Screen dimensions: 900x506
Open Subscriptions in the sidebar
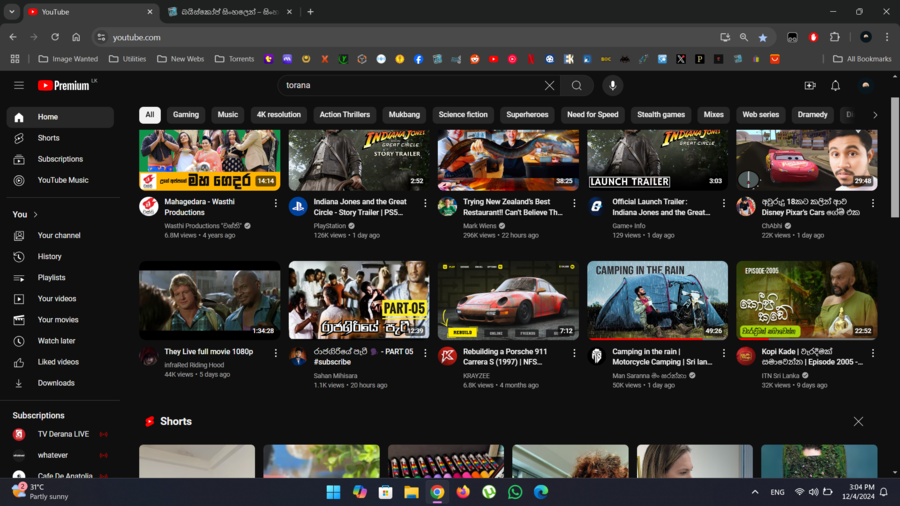coord(60,159)
